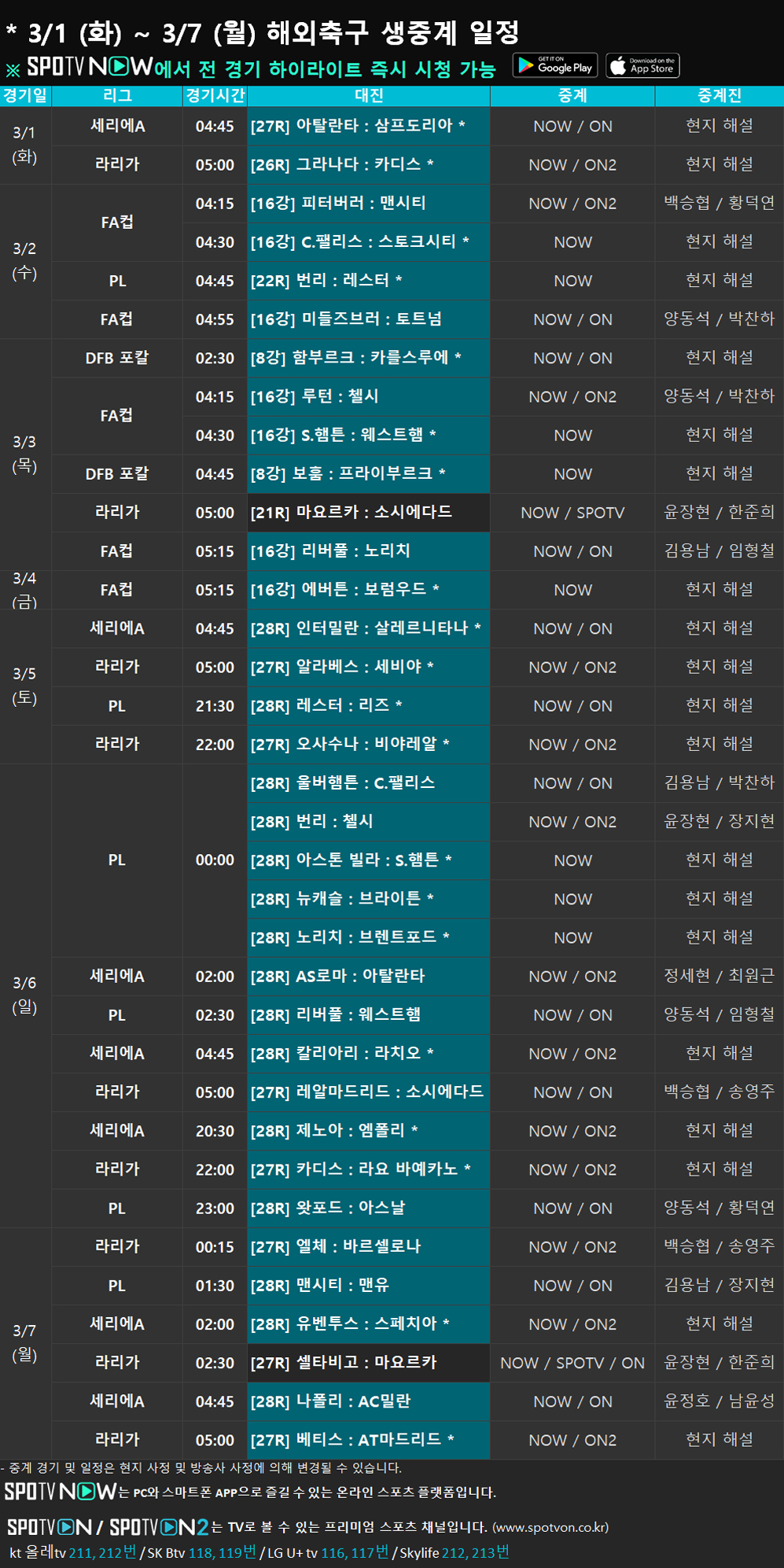Click the 리그 column header
Screen dimensions: 784x1568
(x=117, y=96)
